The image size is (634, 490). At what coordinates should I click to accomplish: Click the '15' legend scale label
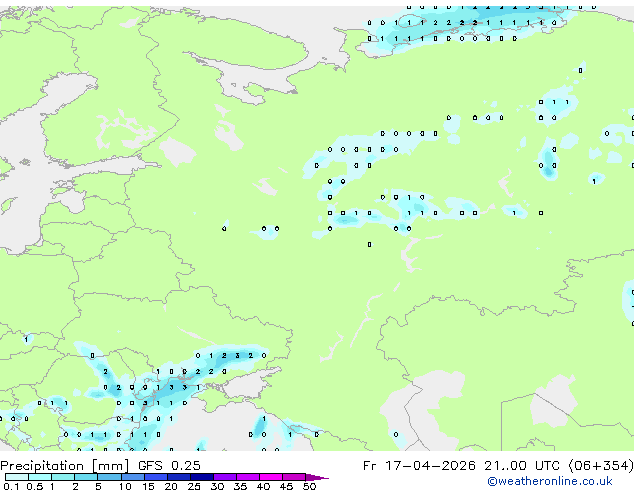[x=148, y=486]
